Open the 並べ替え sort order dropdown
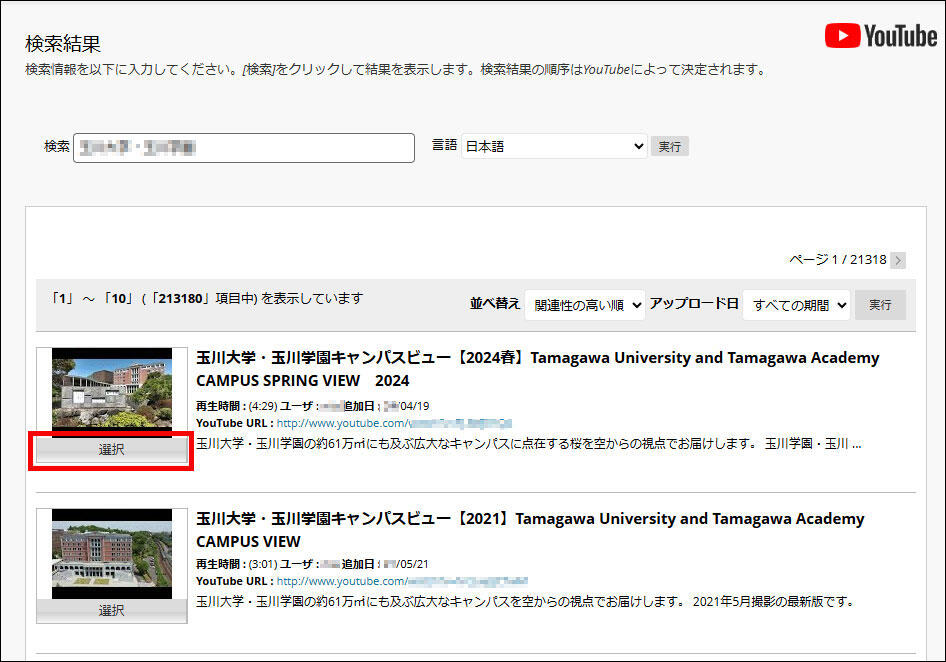This screenshot has width=946, height=662. point(585,305)
